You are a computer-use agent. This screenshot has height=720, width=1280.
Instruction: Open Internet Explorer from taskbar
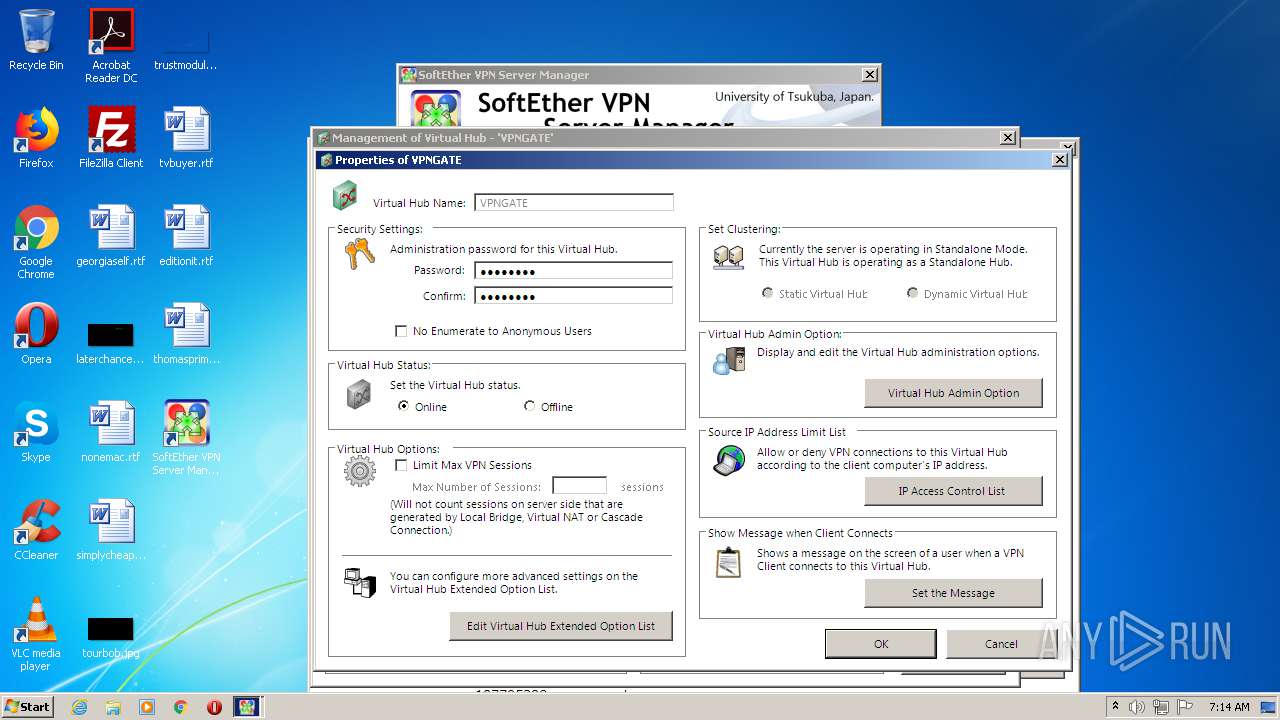click(79, 707)
